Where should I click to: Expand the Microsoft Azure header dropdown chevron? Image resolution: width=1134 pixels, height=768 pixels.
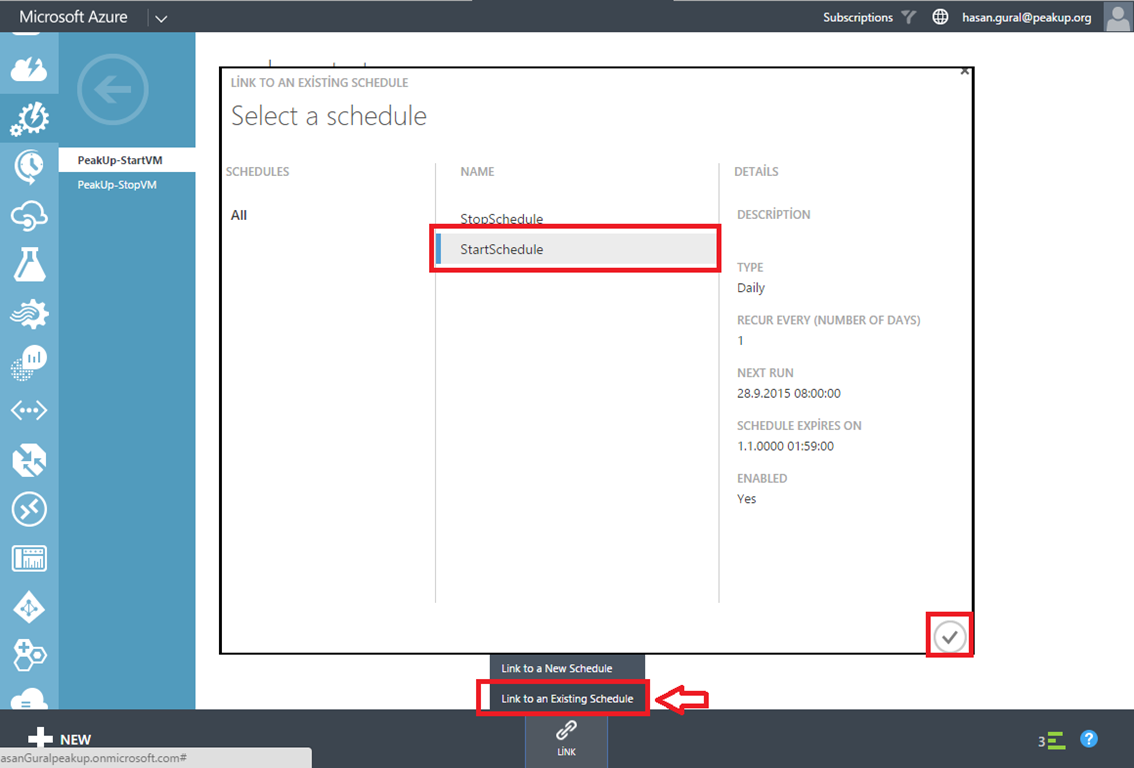(162, 18)
